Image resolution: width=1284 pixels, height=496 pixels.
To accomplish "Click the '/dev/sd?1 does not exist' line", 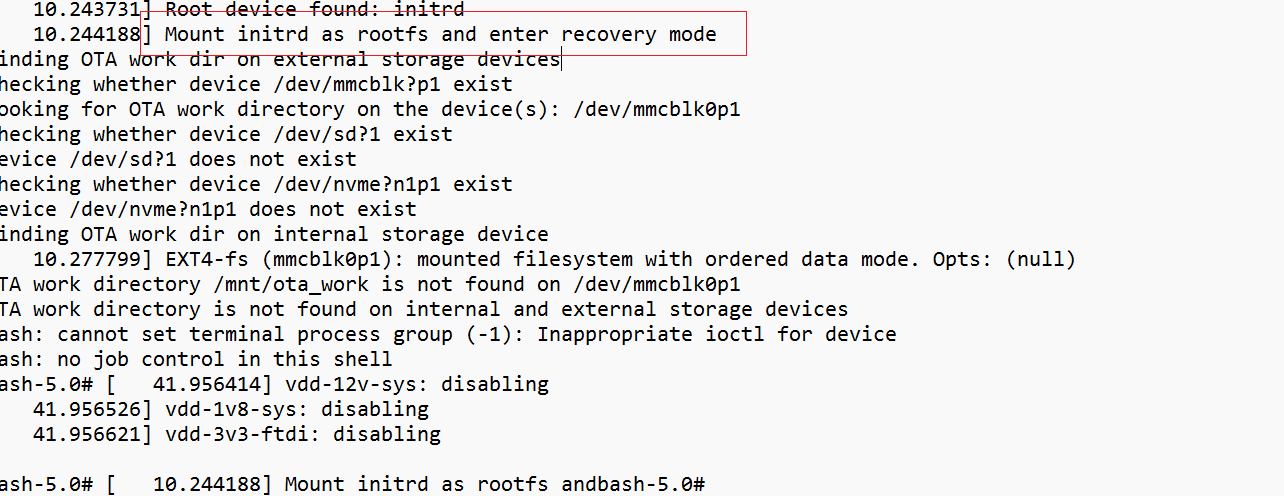I will [x=178, y=159].
